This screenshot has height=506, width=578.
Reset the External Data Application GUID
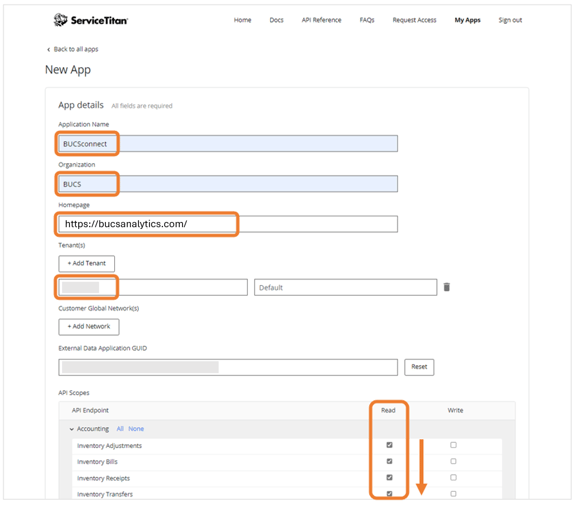pos(419,367)
